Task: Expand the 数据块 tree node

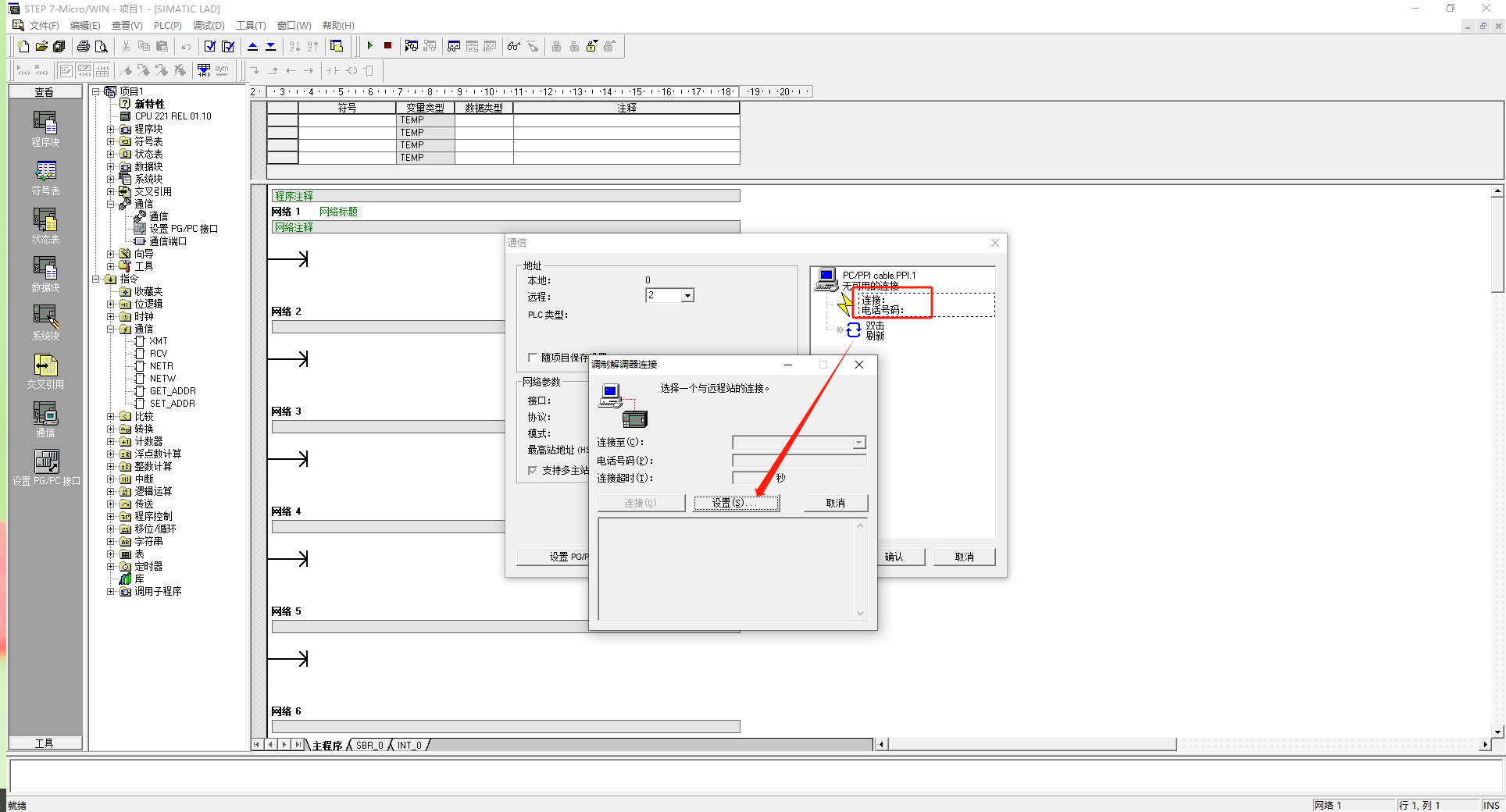Action: click(111, 166)
